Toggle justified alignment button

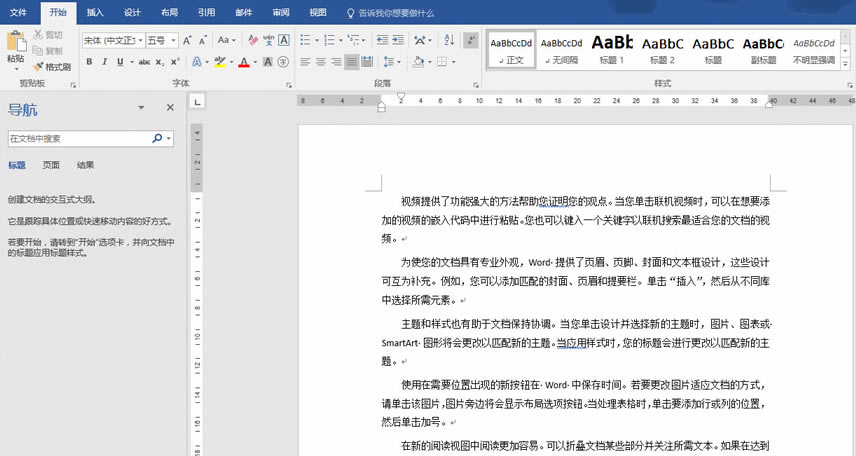click(352, 62)
